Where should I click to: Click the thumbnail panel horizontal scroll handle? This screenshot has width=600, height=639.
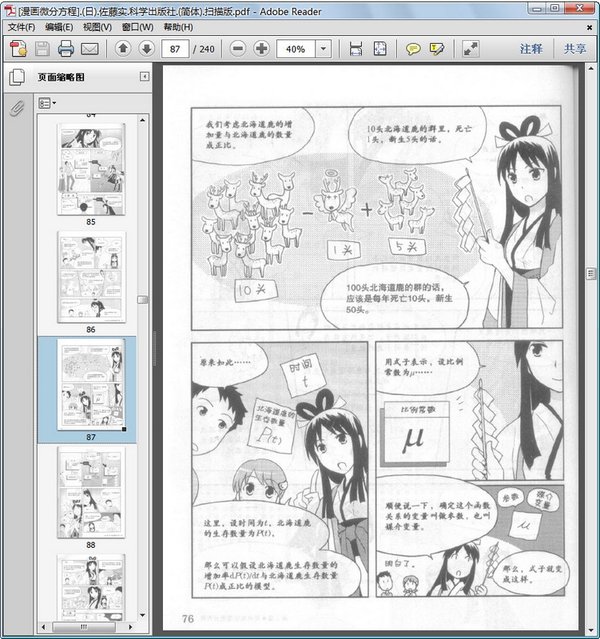click(84, 627)
